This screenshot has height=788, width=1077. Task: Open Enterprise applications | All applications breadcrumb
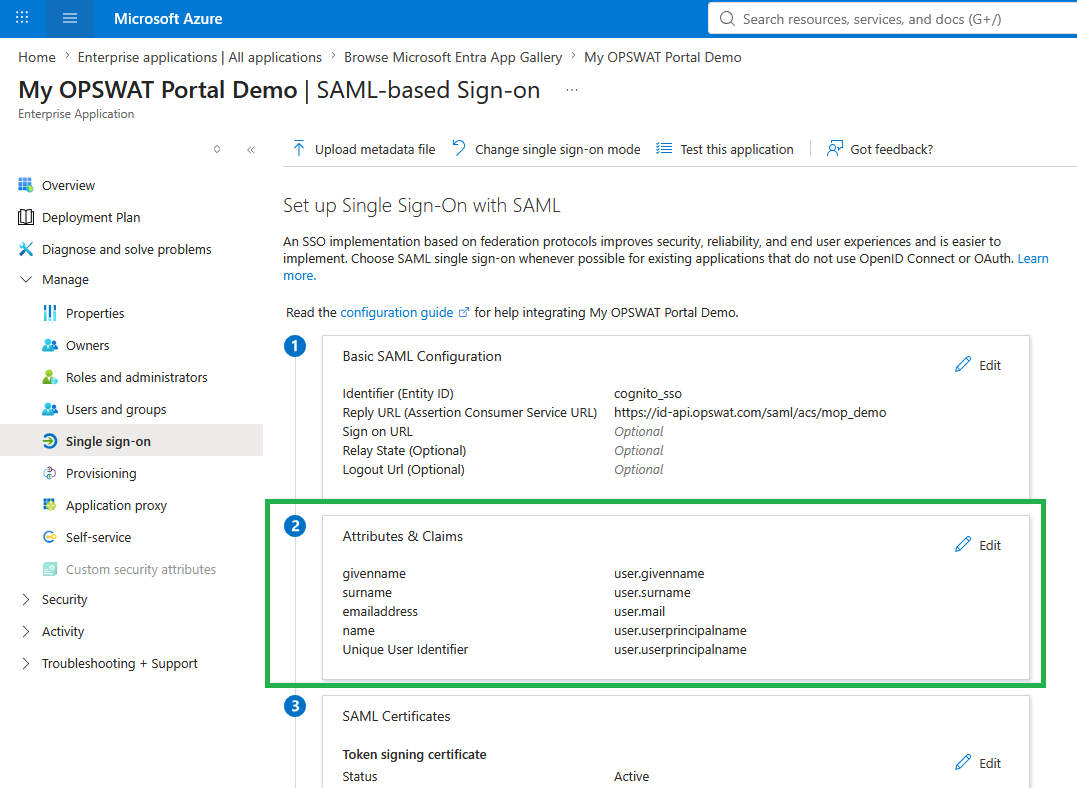pos(199,57)
